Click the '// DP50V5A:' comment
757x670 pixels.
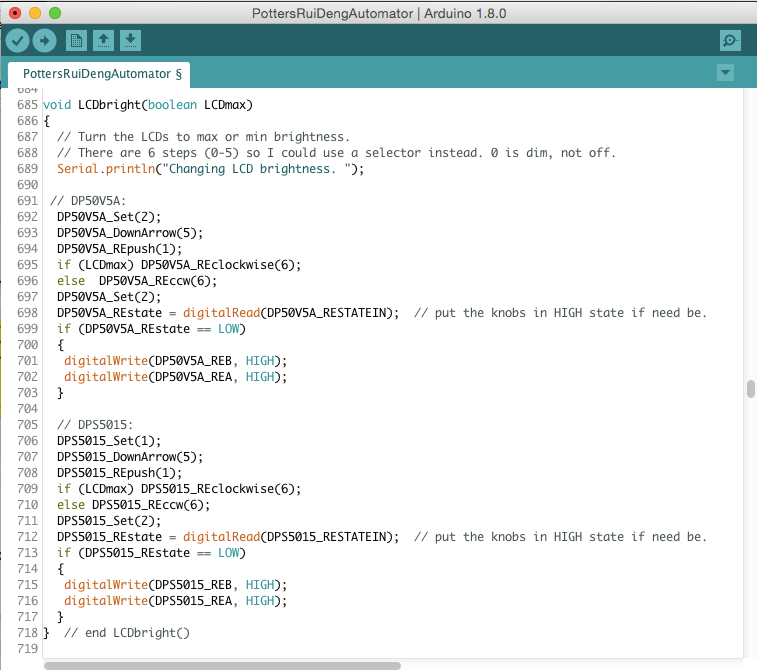88,200
